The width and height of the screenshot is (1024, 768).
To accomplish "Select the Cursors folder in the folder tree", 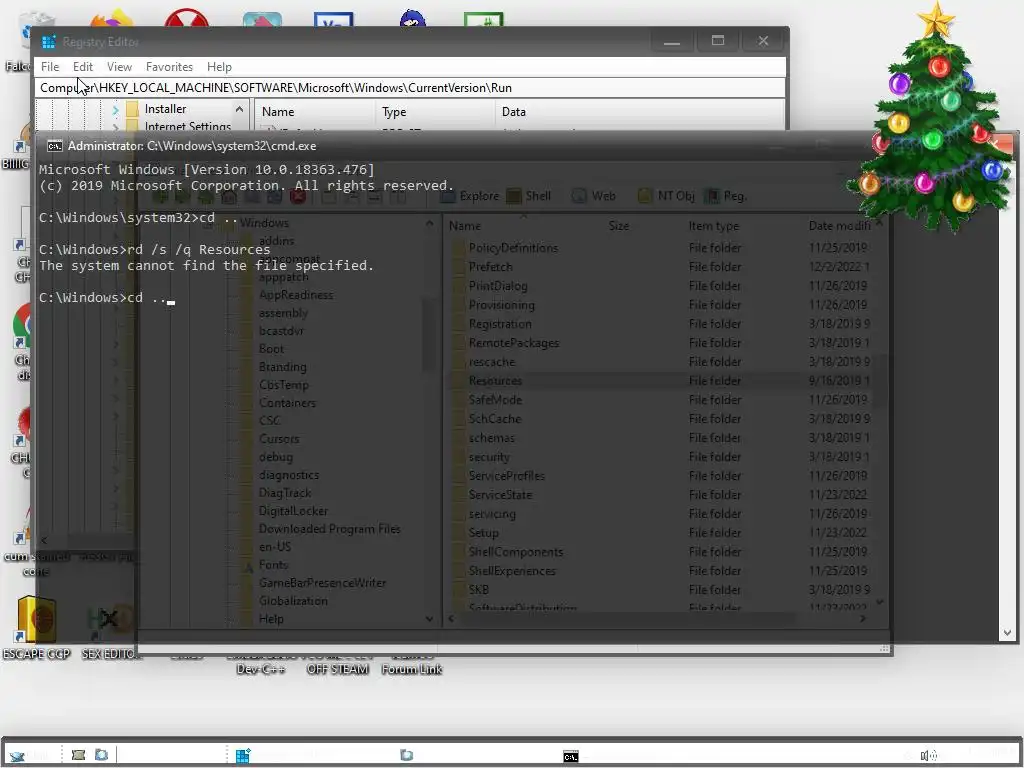I will pos(279,439).
